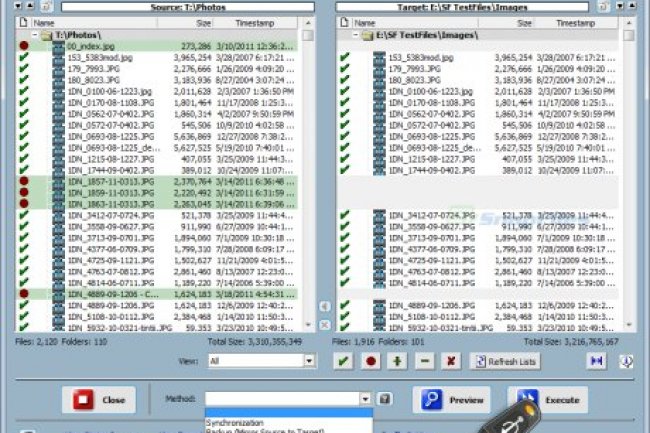Select Synchronization from the method list

[236, 423]
